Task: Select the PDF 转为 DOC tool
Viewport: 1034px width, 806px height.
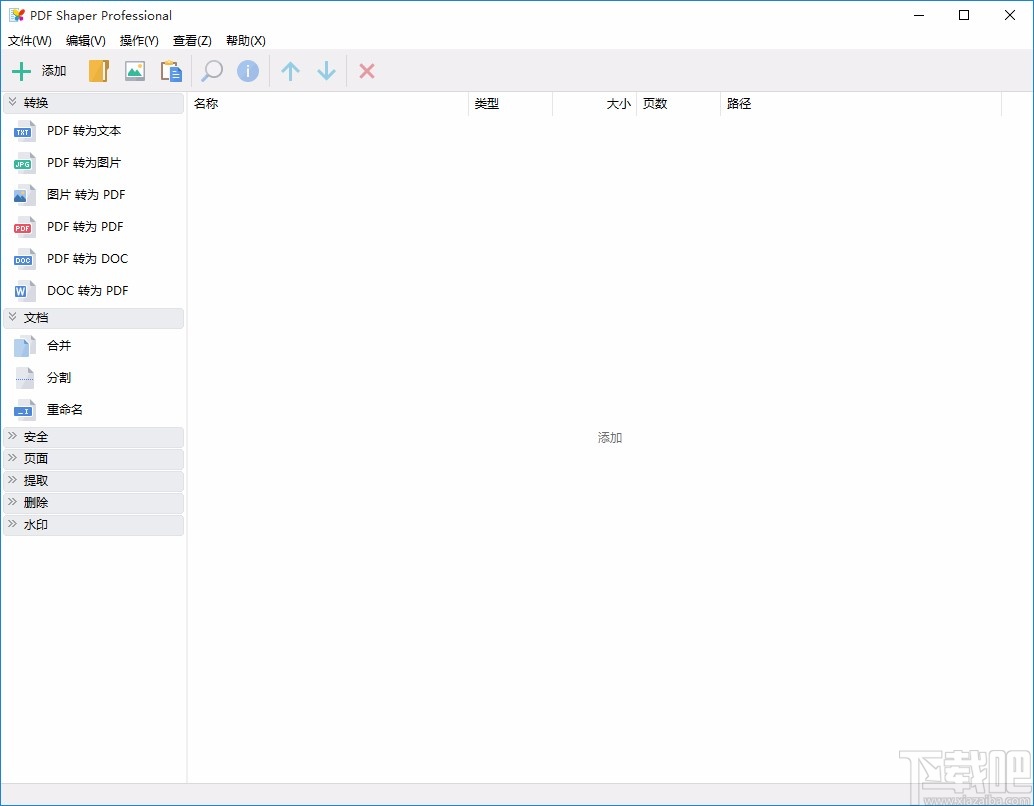Action: click(87, 258)
